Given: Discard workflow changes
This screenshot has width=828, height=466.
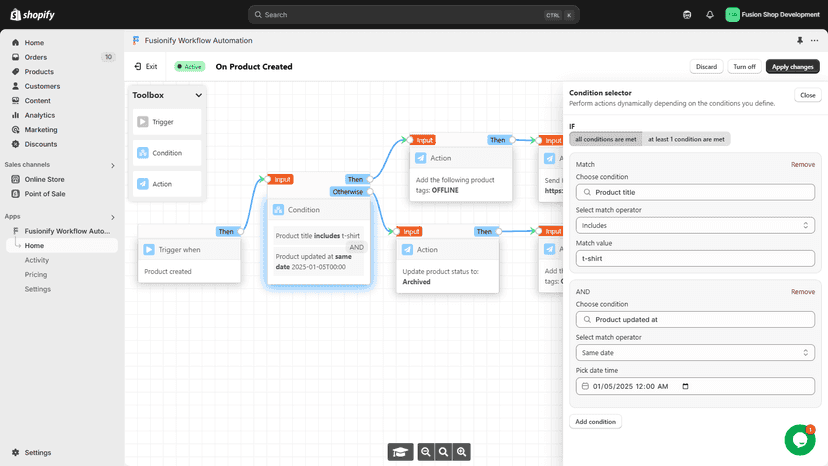Looking at the screenshot, I should coord(706,67).
